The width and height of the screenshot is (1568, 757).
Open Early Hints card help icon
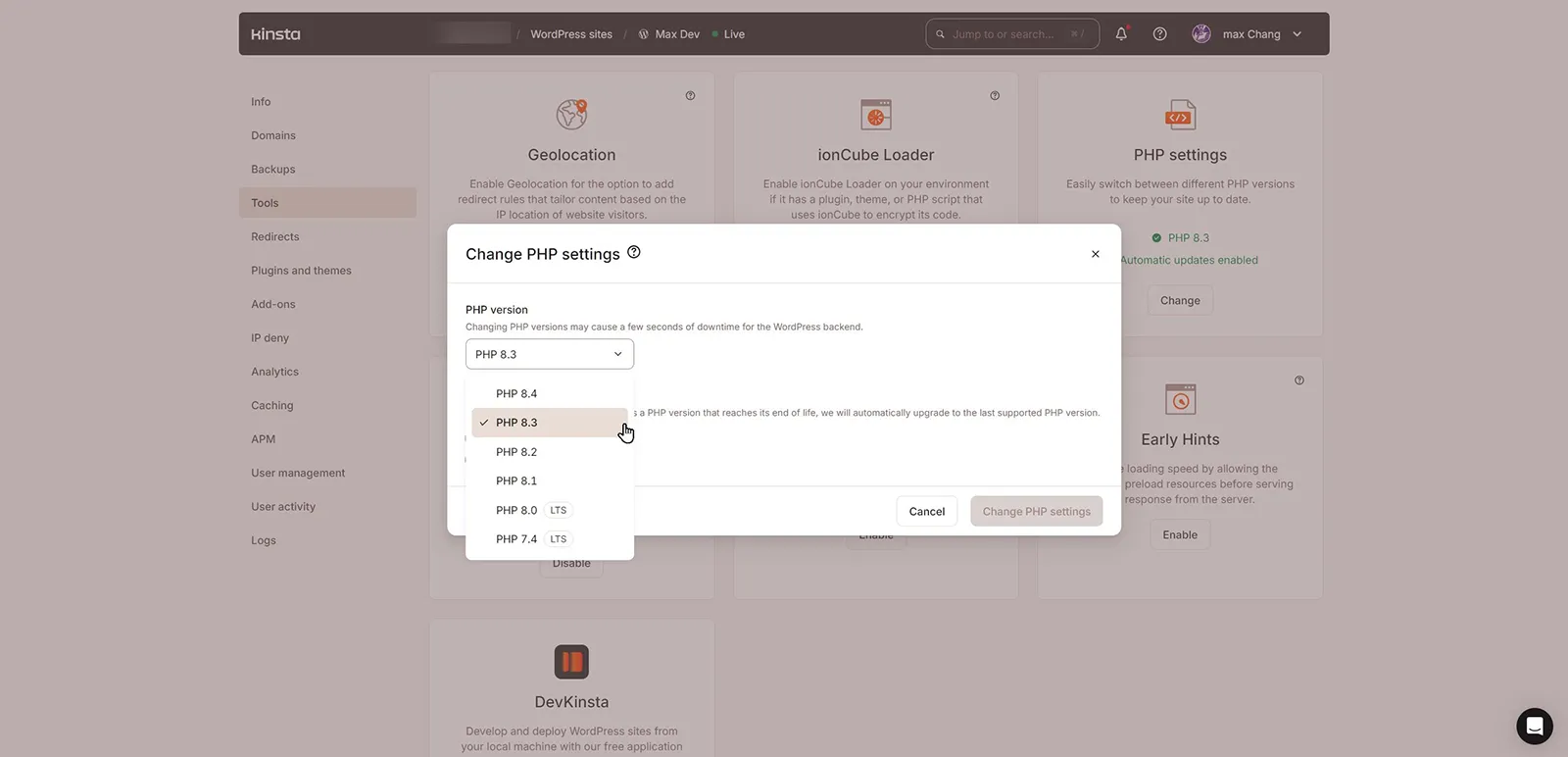point(1299,380)
